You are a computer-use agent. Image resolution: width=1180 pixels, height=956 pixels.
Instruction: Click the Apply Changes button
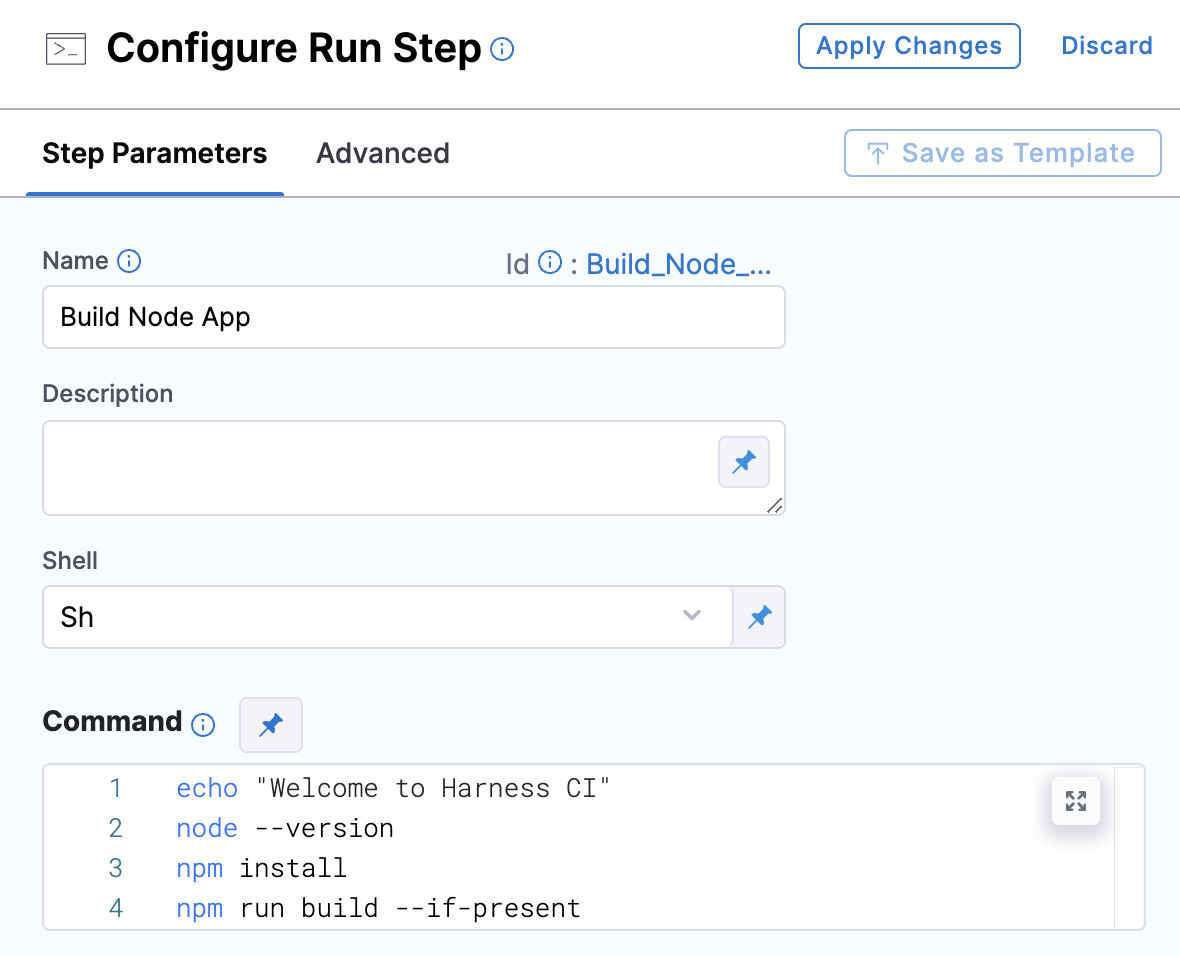[909, 46]
